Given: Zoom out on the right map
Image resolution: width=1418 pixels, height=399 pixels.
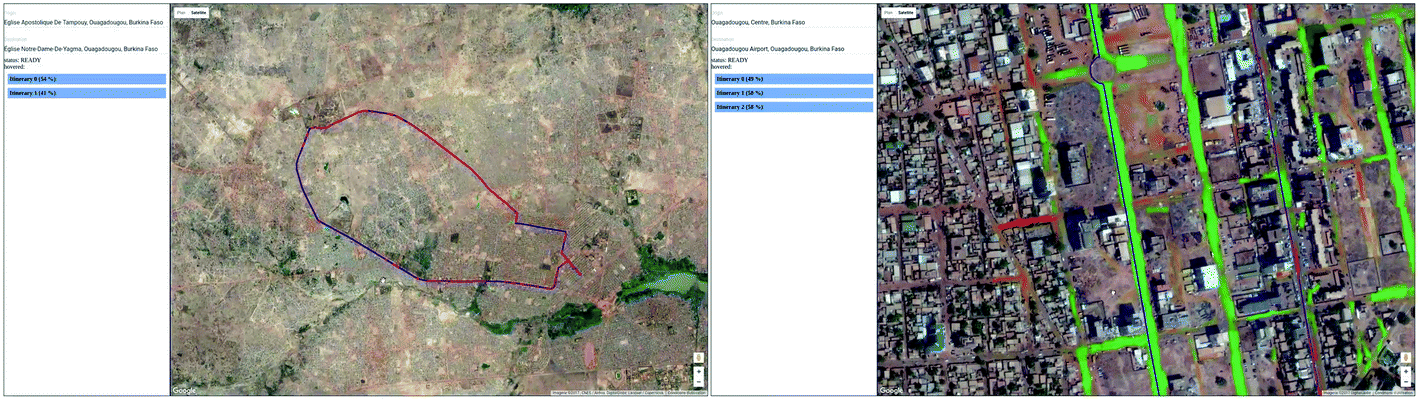Looking at the screenshot, I should pyautogui.click(x=1405, y=381).
